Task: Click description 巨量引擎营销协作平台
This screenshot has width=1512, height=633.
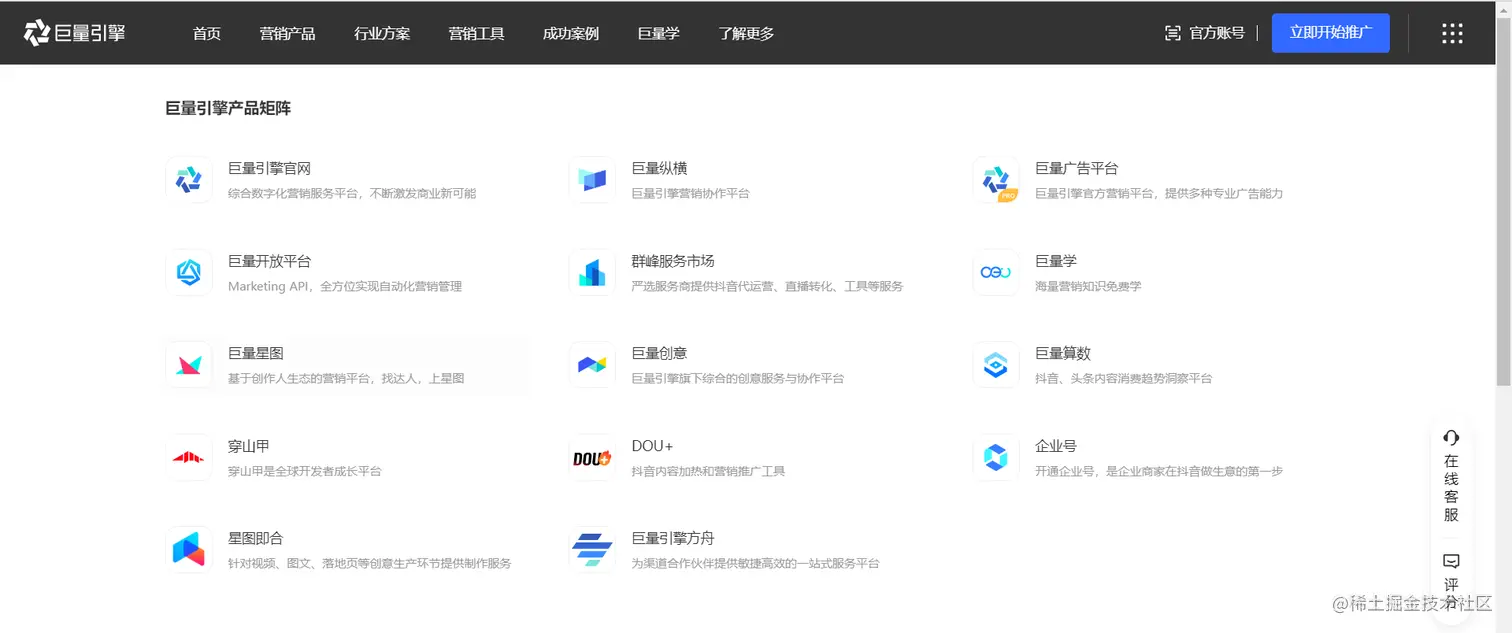Action: coord(690,193)
